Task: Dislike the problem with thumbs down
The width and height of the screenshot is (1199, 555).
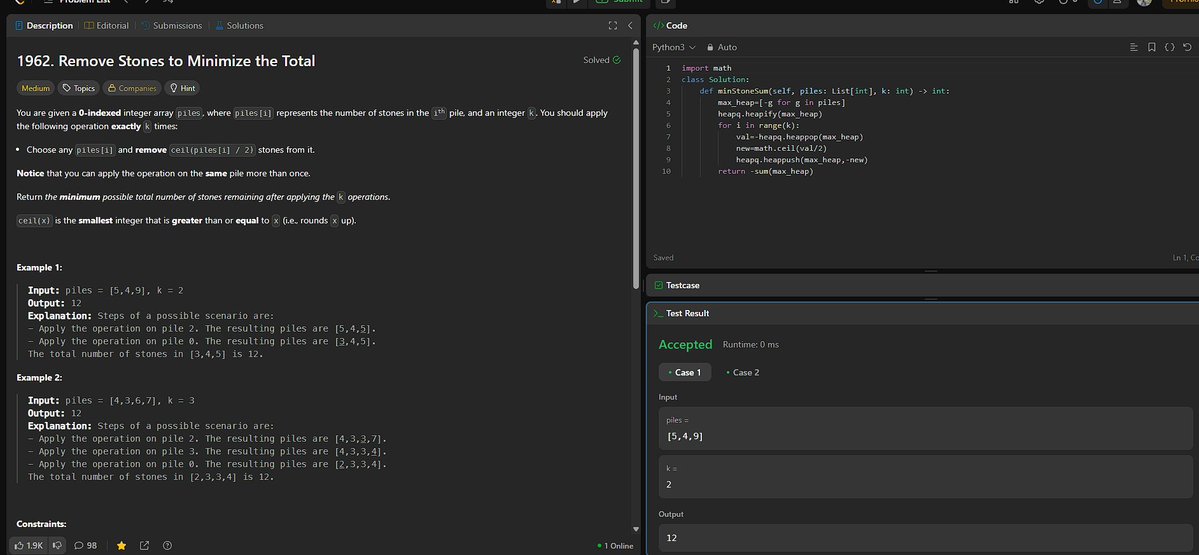Action: tap(58, 545)
